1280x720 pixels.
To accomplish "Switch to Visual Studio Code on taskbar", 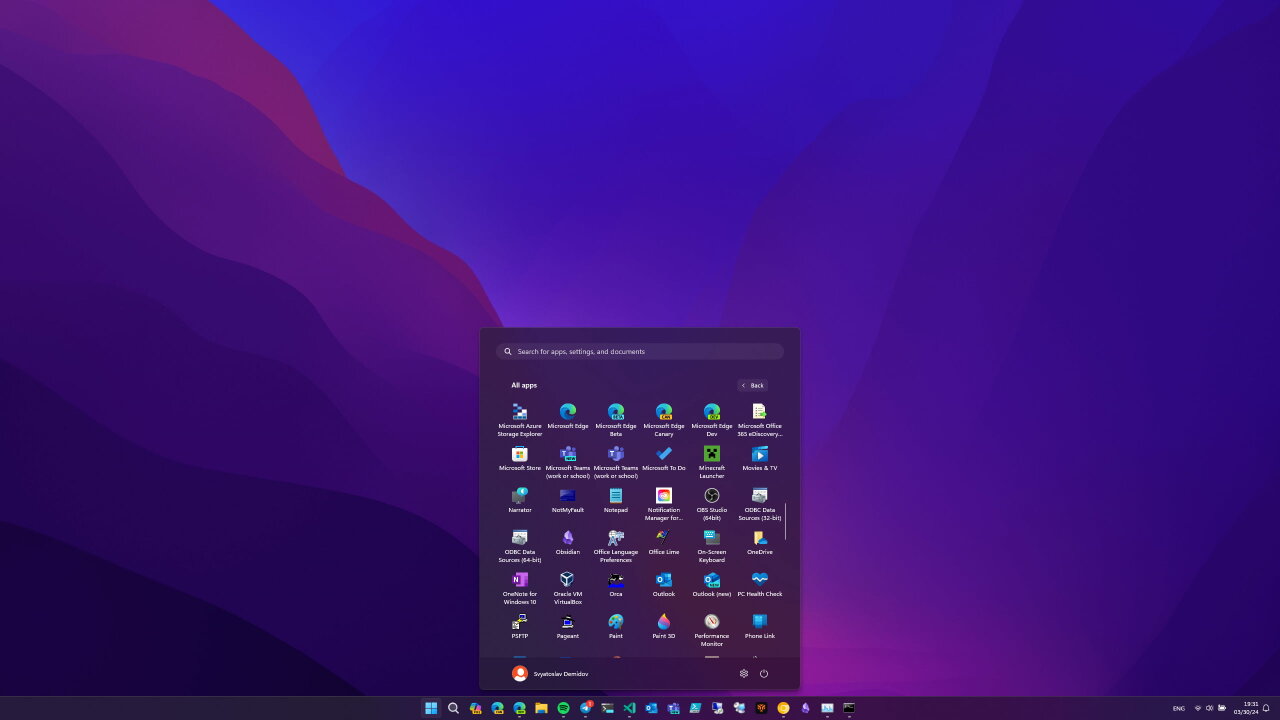I will (x=629, y=708).
